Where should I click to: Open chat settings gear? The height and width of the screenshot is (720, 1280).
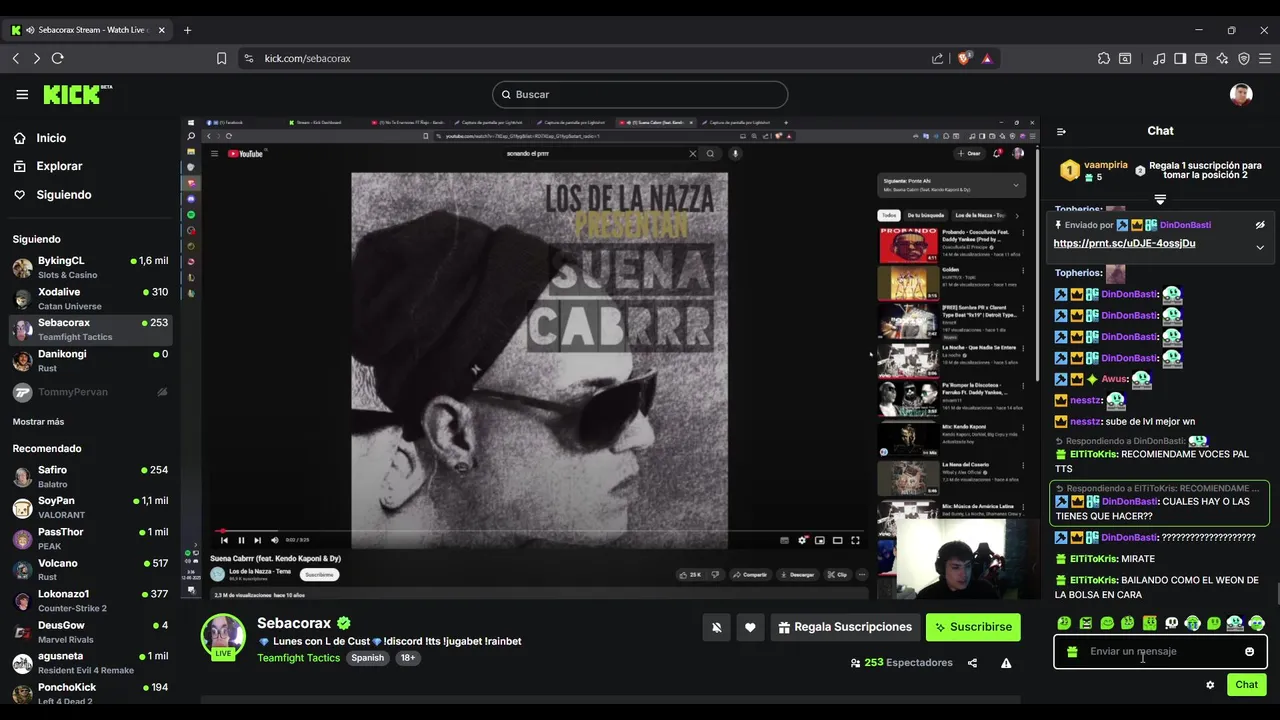[1210, 685]
